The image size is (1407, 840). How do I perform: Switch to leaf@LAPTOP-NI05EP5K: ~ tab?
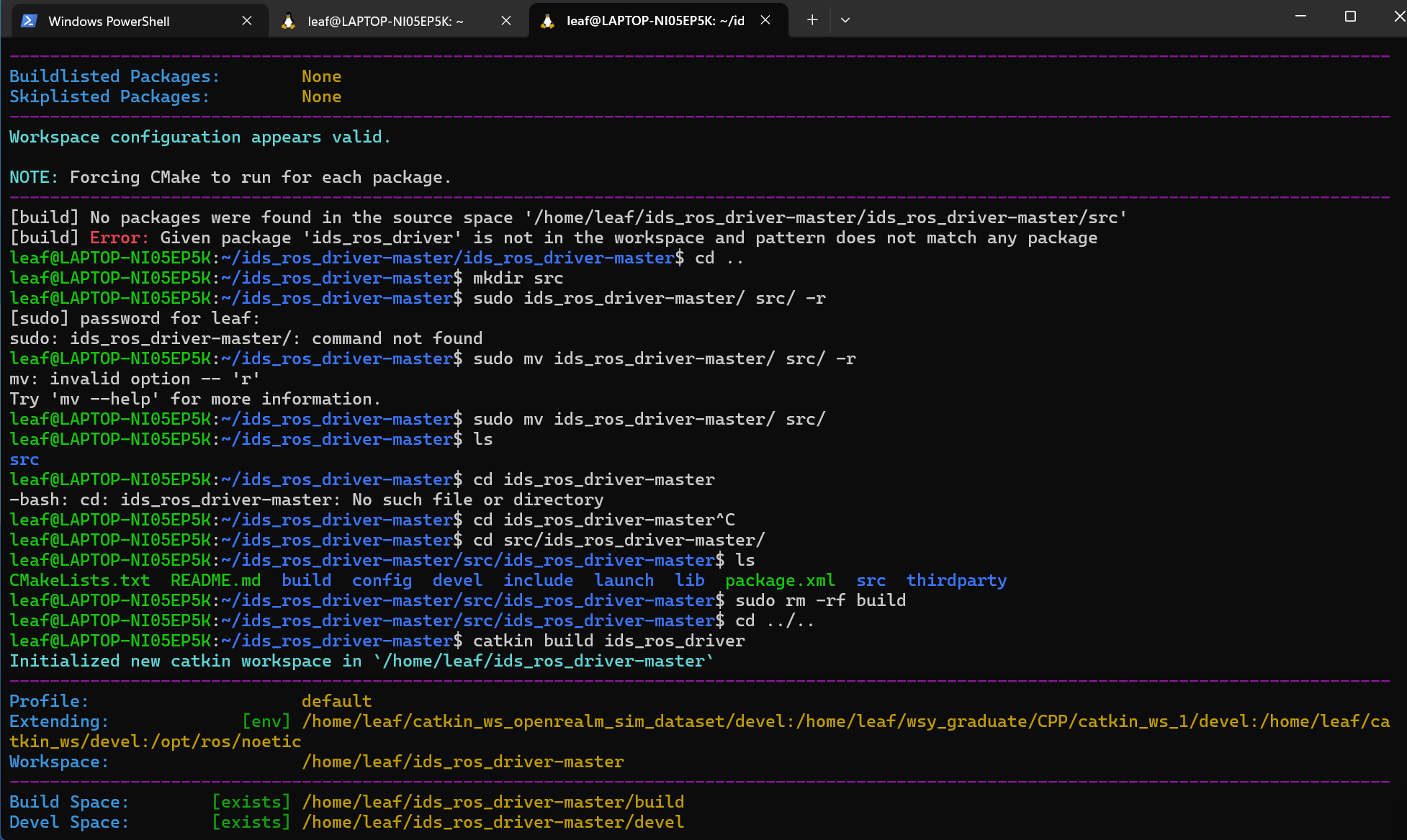pyautogui.click(x=385, y=21)
